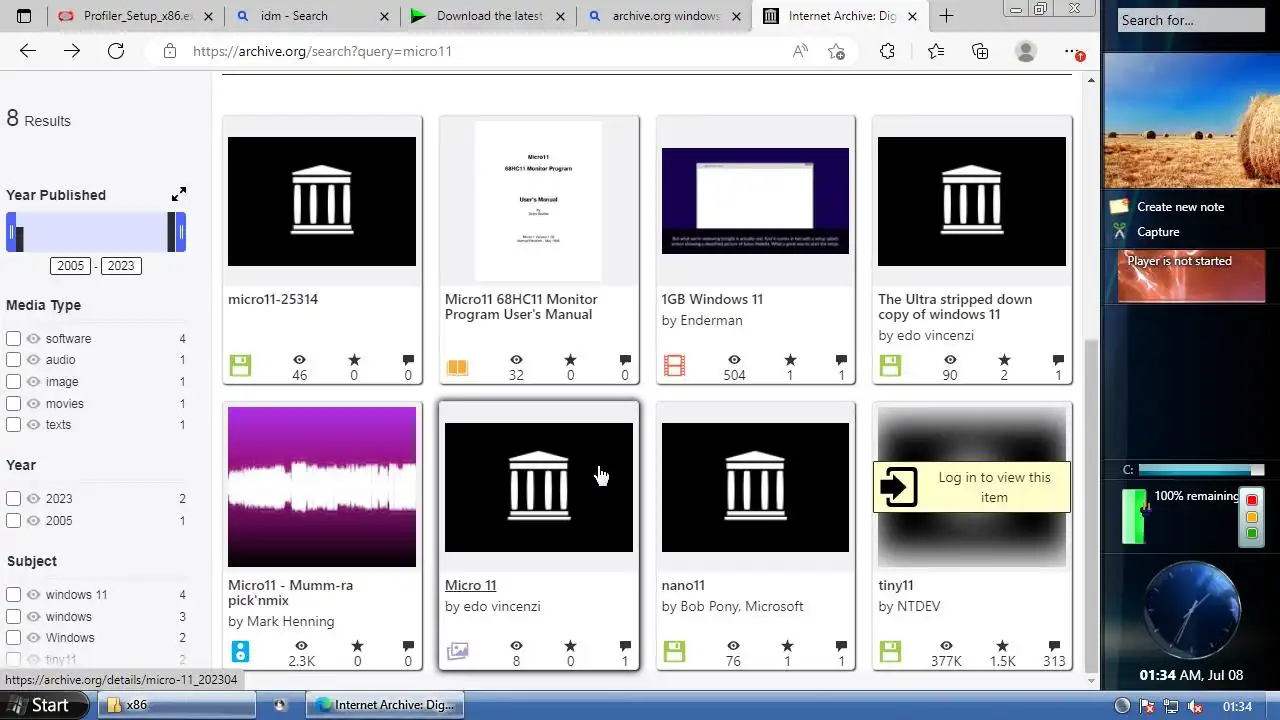
Task: Click the 2023 end year field
Action: (121, 266)
